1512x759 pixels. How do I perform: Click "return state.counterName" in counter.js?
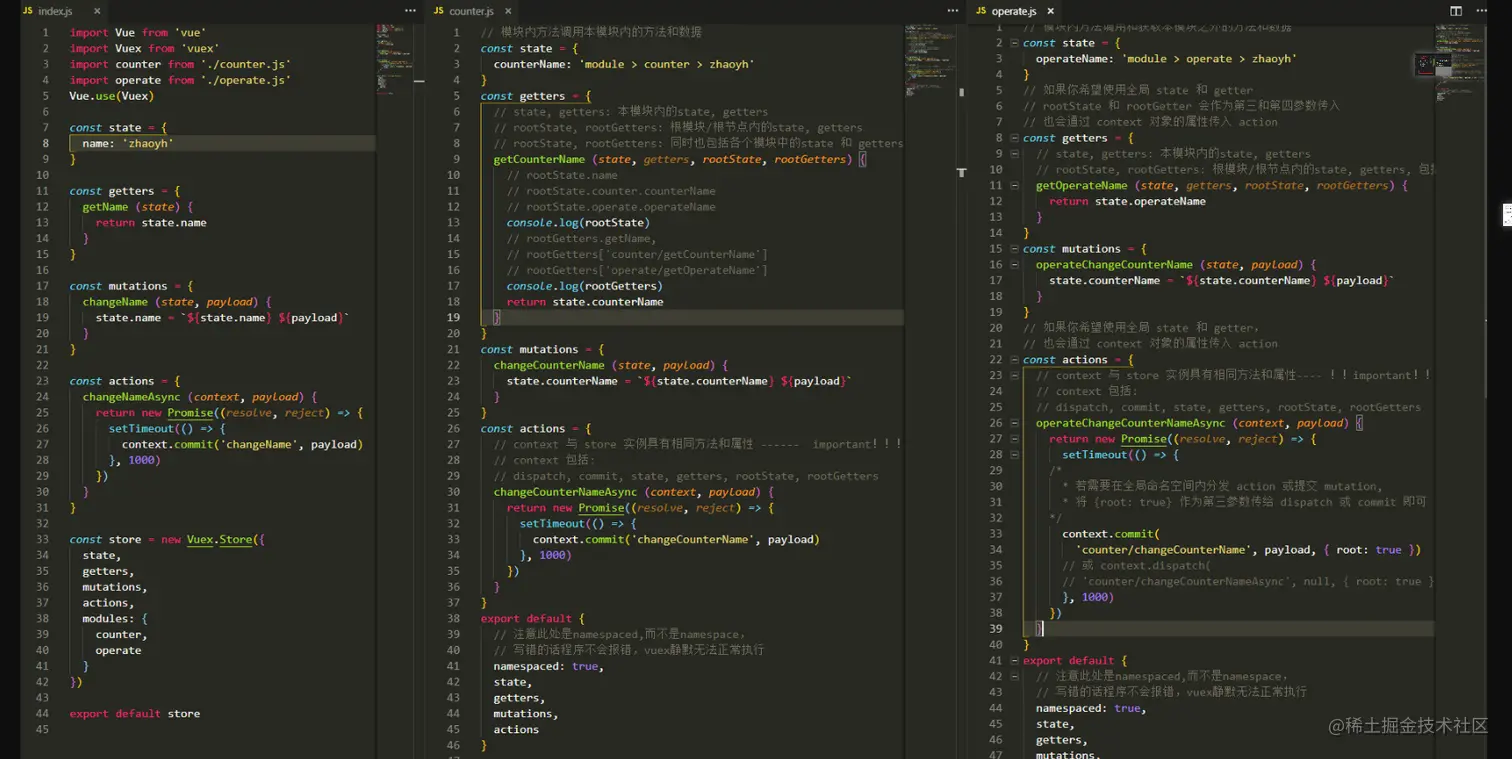585,302
